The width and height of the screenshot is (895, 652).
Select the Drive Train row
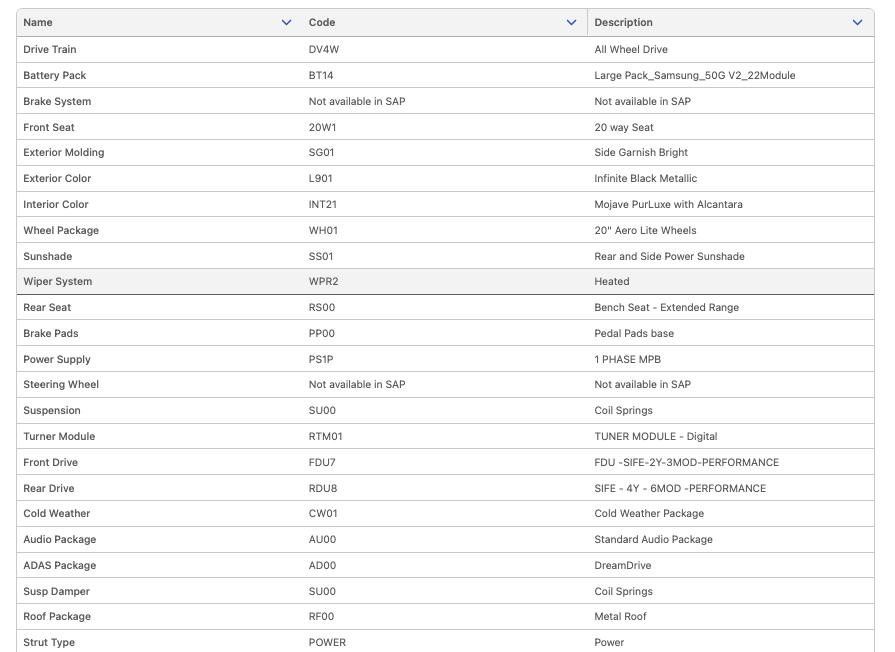point(50,49)
